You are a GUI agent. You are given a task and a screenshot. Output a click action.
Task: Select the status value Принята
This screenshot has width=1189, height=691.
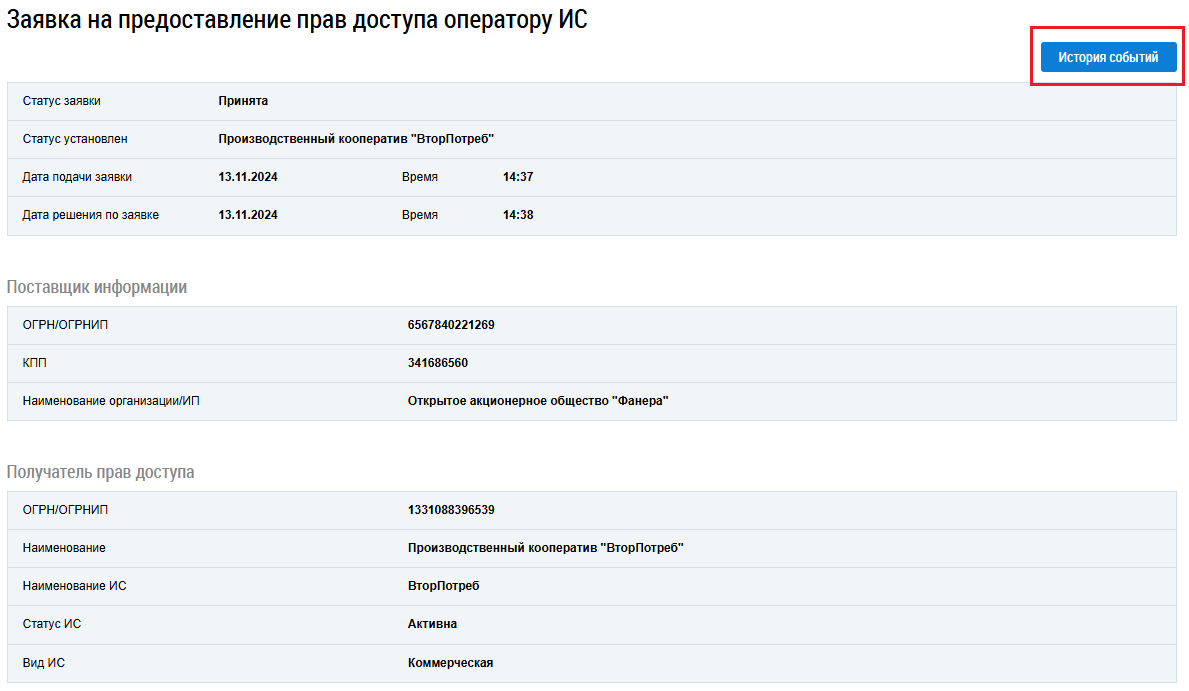coord(243,101)
